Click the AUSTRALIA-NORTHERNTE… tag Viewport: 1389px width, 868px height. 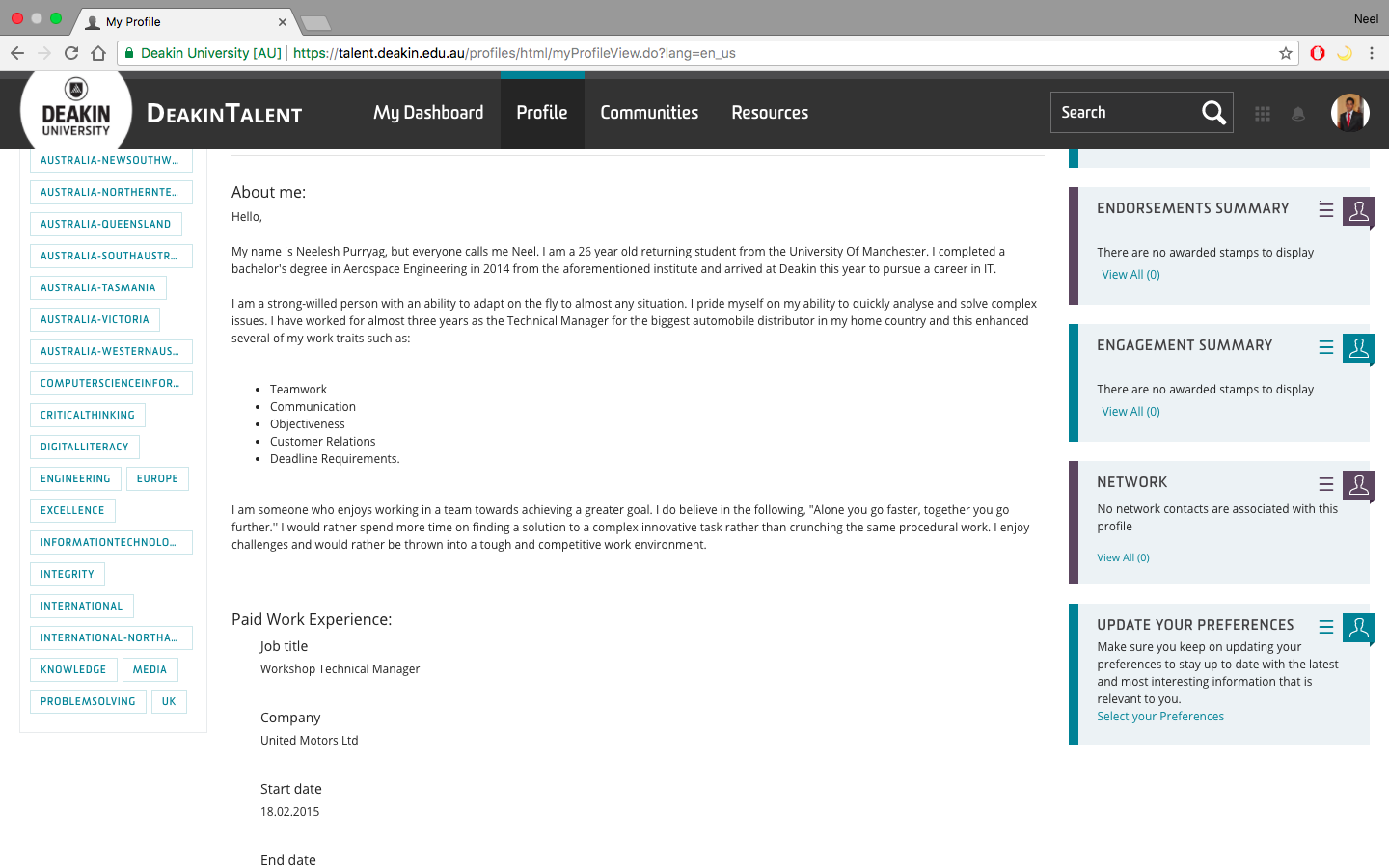[x=111, y=192]
